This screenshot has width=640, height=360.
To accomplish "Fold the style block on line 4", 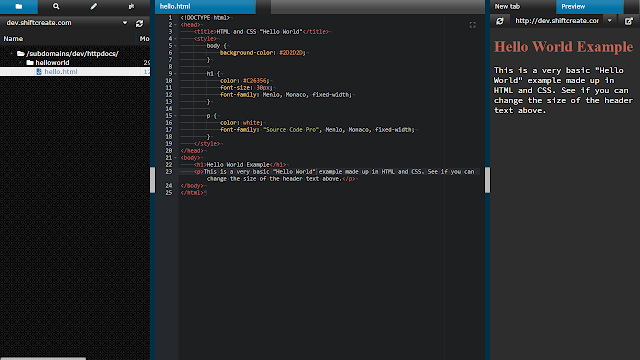I will pyautogui.click(x=176, y=39).
